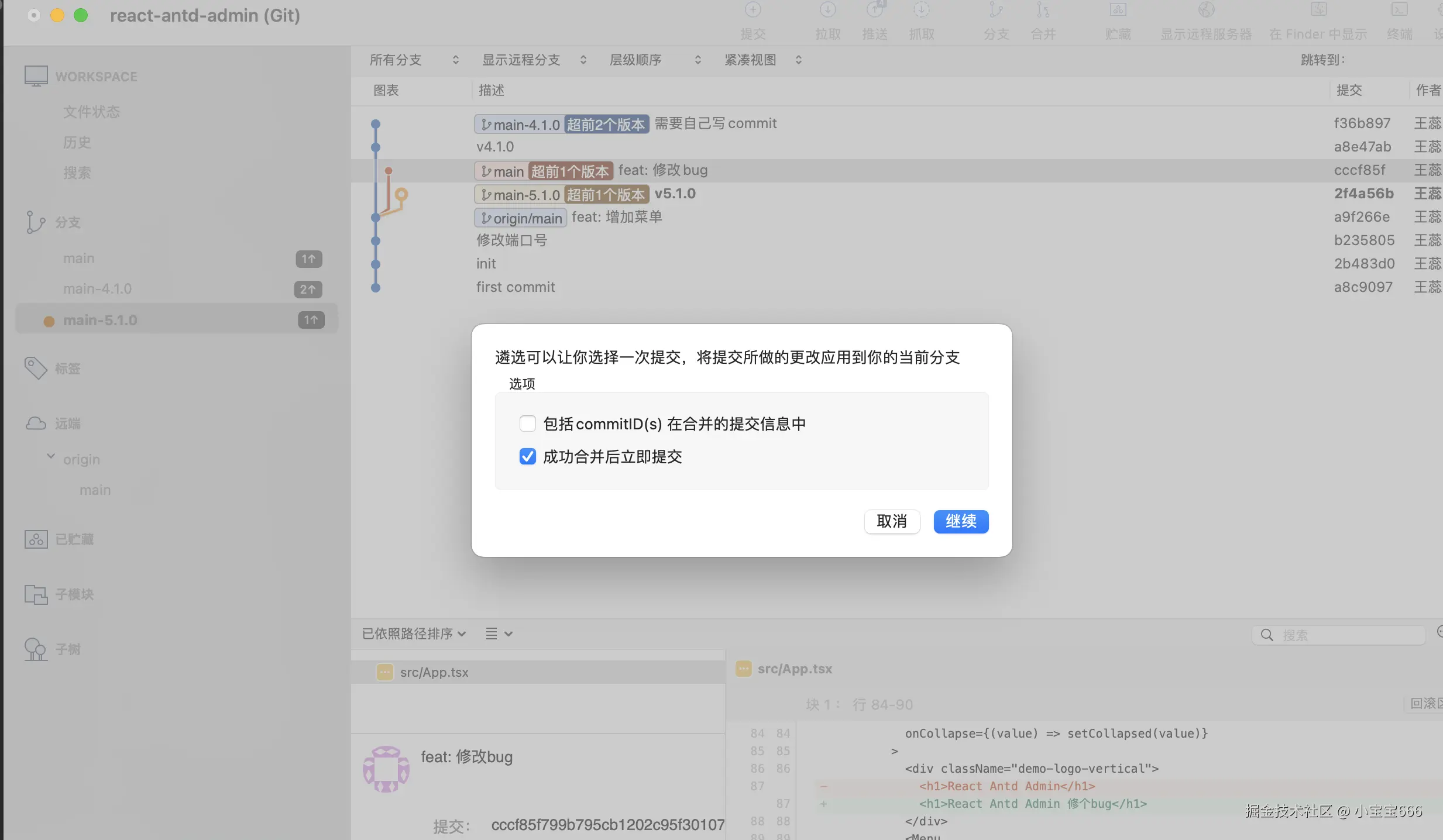Image resolution: width=1443 pixels, height=840 pixels.
Task: Click the 提交 column header in commit table
Action: pyautogui.click(x=1349, y=90)
